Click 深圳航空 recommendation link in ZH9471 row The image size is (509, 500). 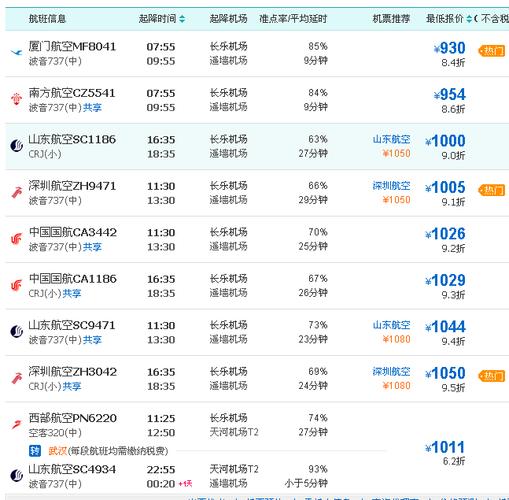coord(391,186)
